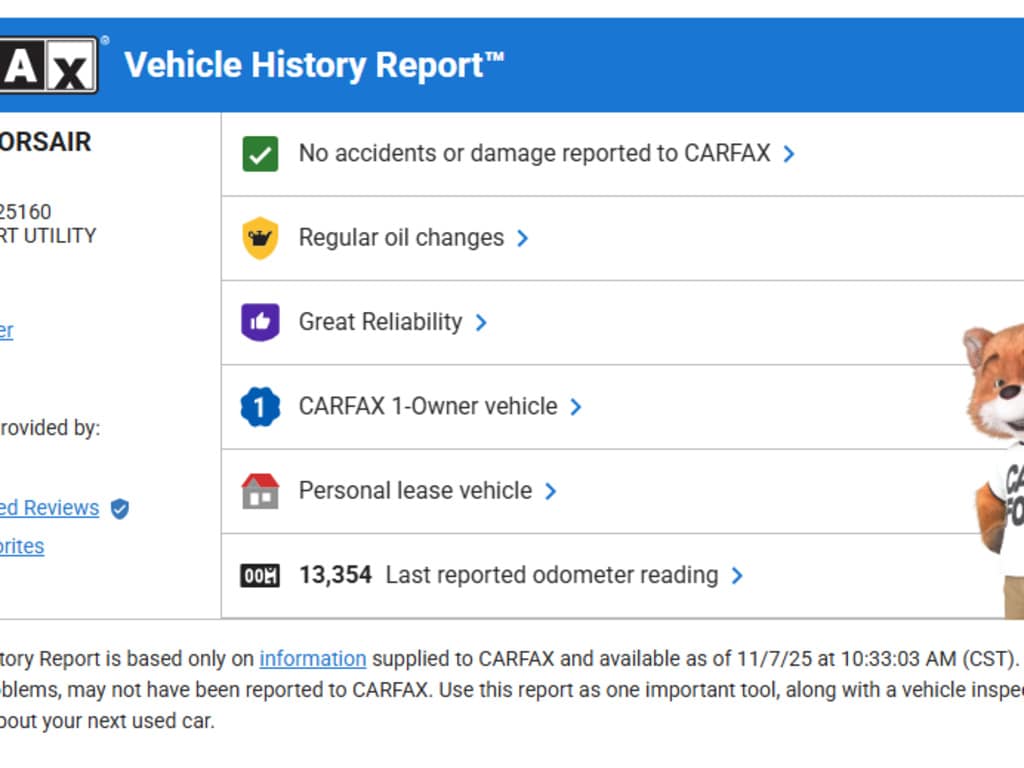
Task: Expand the no accidents reported chevron
Action: click(789, 154)
